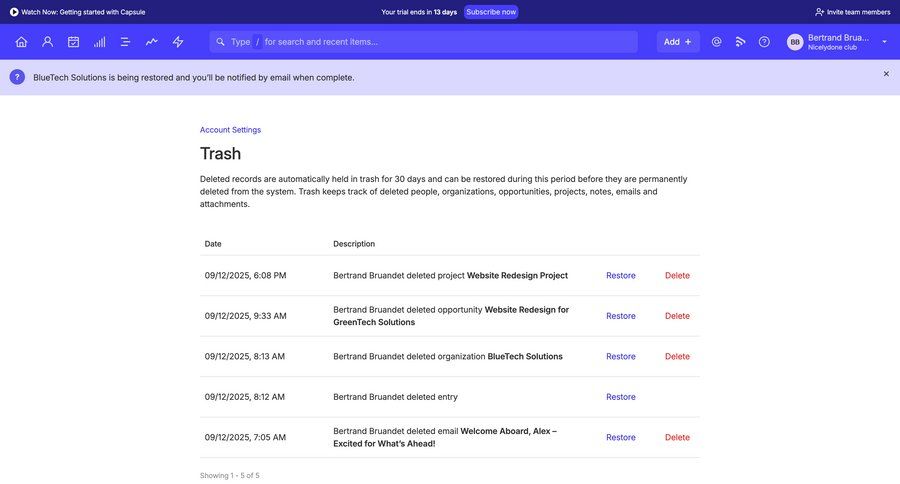
Task: Permanently delete the BlueTech Solutions organization
Action: click(x=677, y=357)
